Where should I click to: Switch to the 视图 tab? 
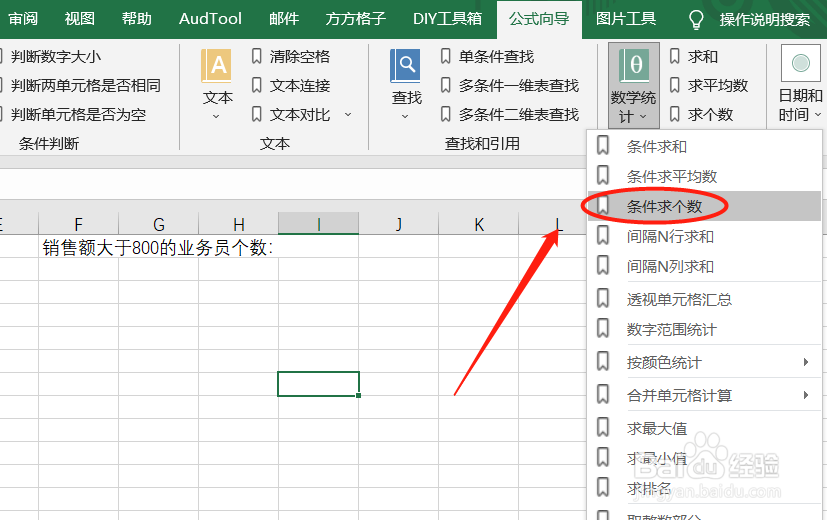[80, 19]
